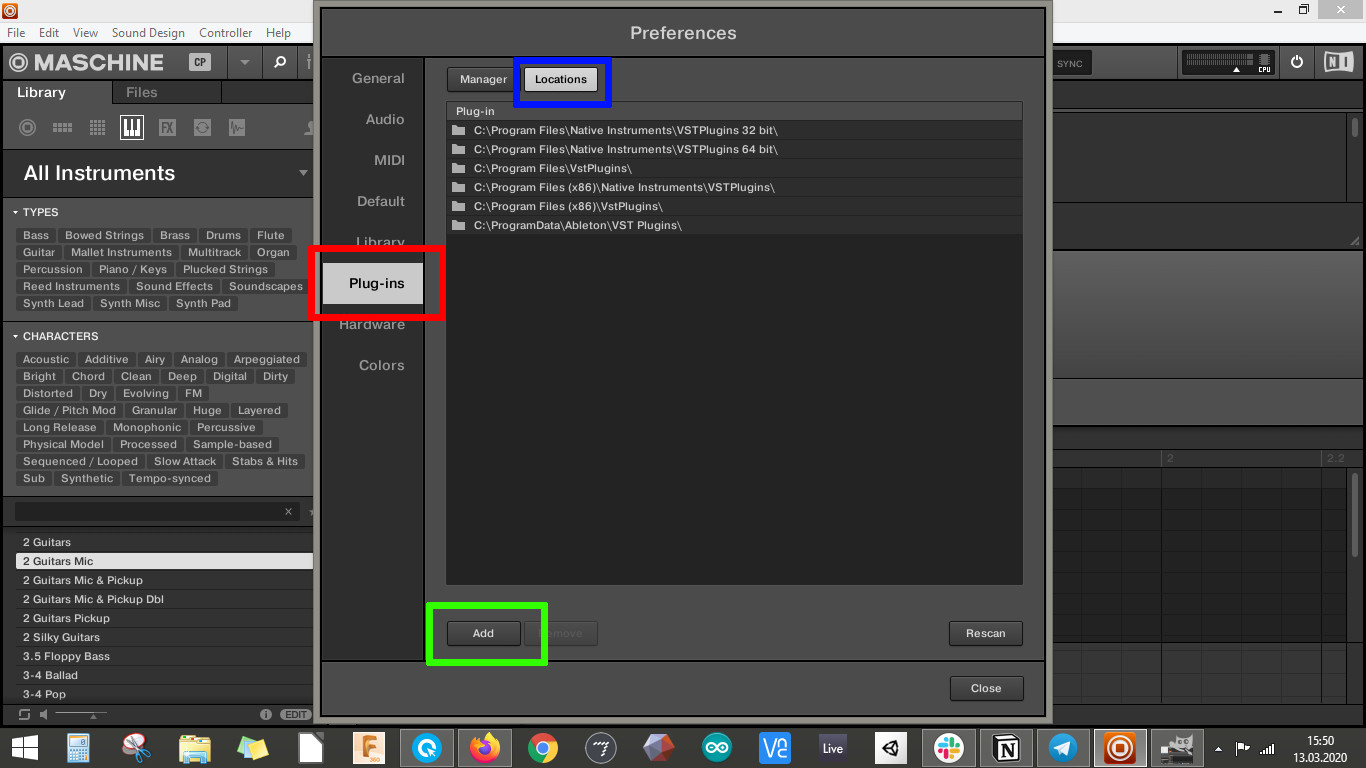Click the Rescan button
Viewport: 1366px width, 768px height.
pos(985,633)
